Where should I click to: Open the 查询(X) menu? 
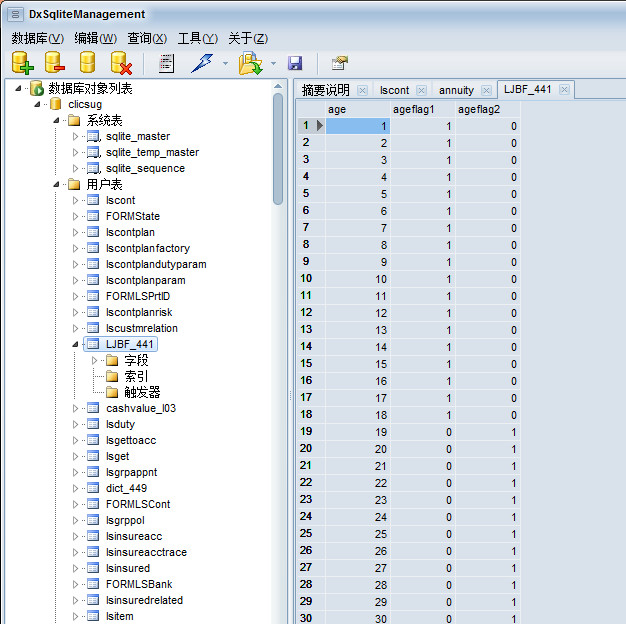click(x=147, y=38)
